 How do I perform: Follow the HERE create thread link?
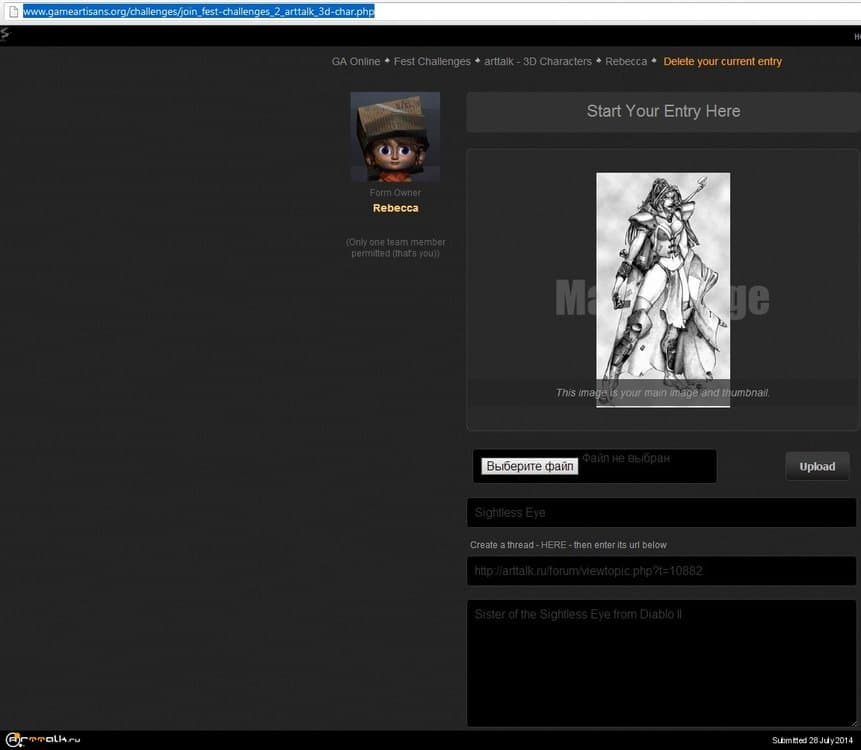coord(553,545)
